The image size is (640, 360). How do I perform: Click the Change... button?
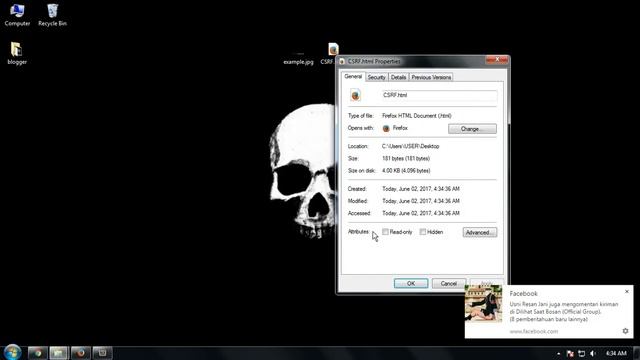pyautogui.click(x=472, y=129)
